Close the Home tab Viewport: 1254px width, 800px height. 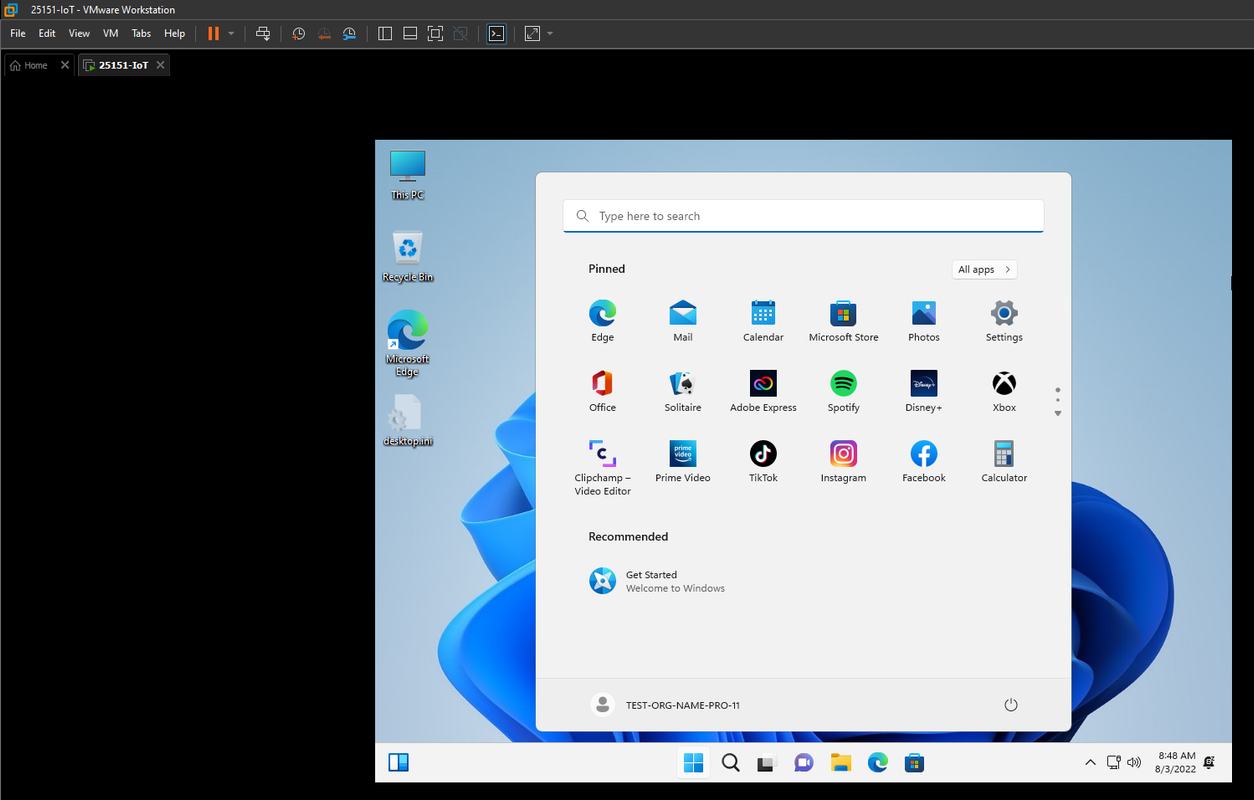[x=65, y=65]
